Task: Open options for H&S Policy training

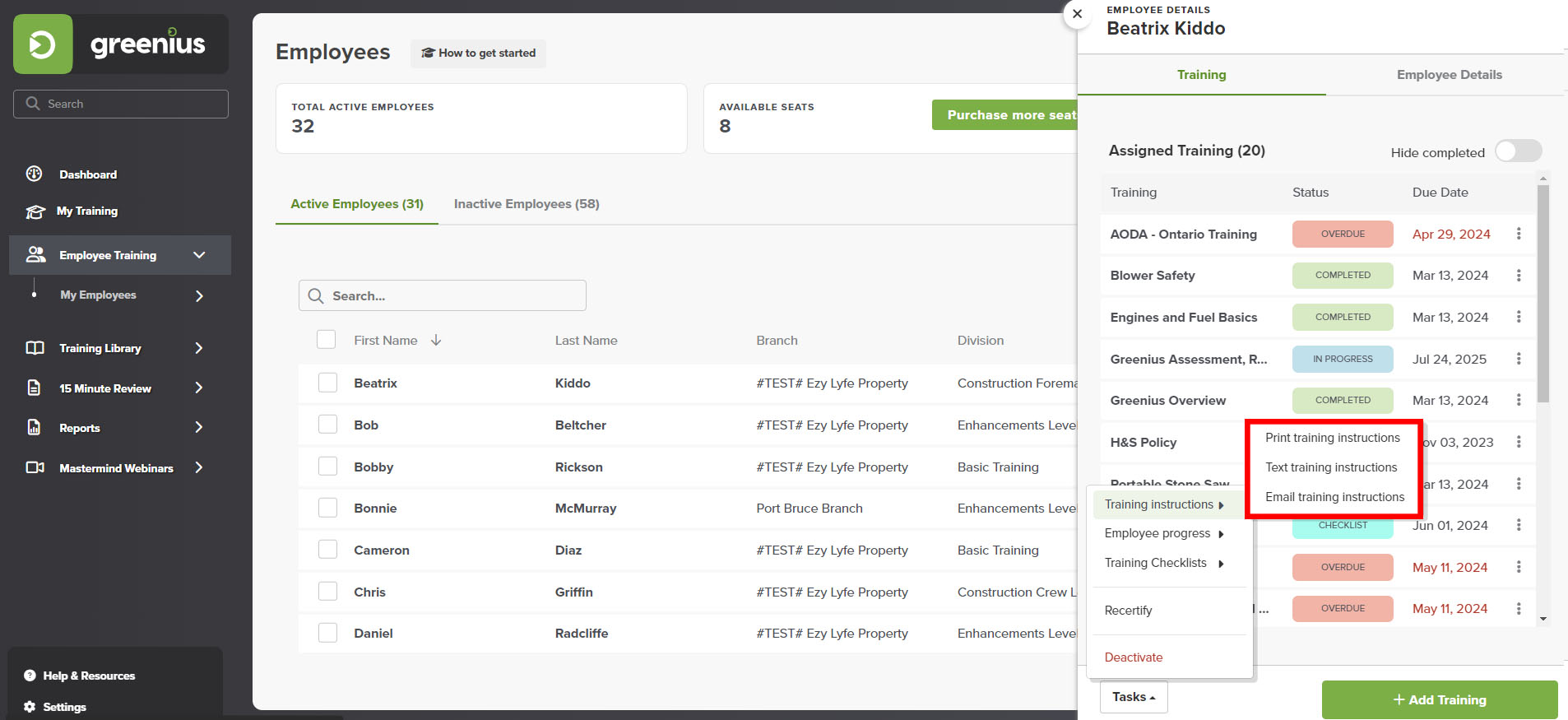Action: click(1519, 442)
